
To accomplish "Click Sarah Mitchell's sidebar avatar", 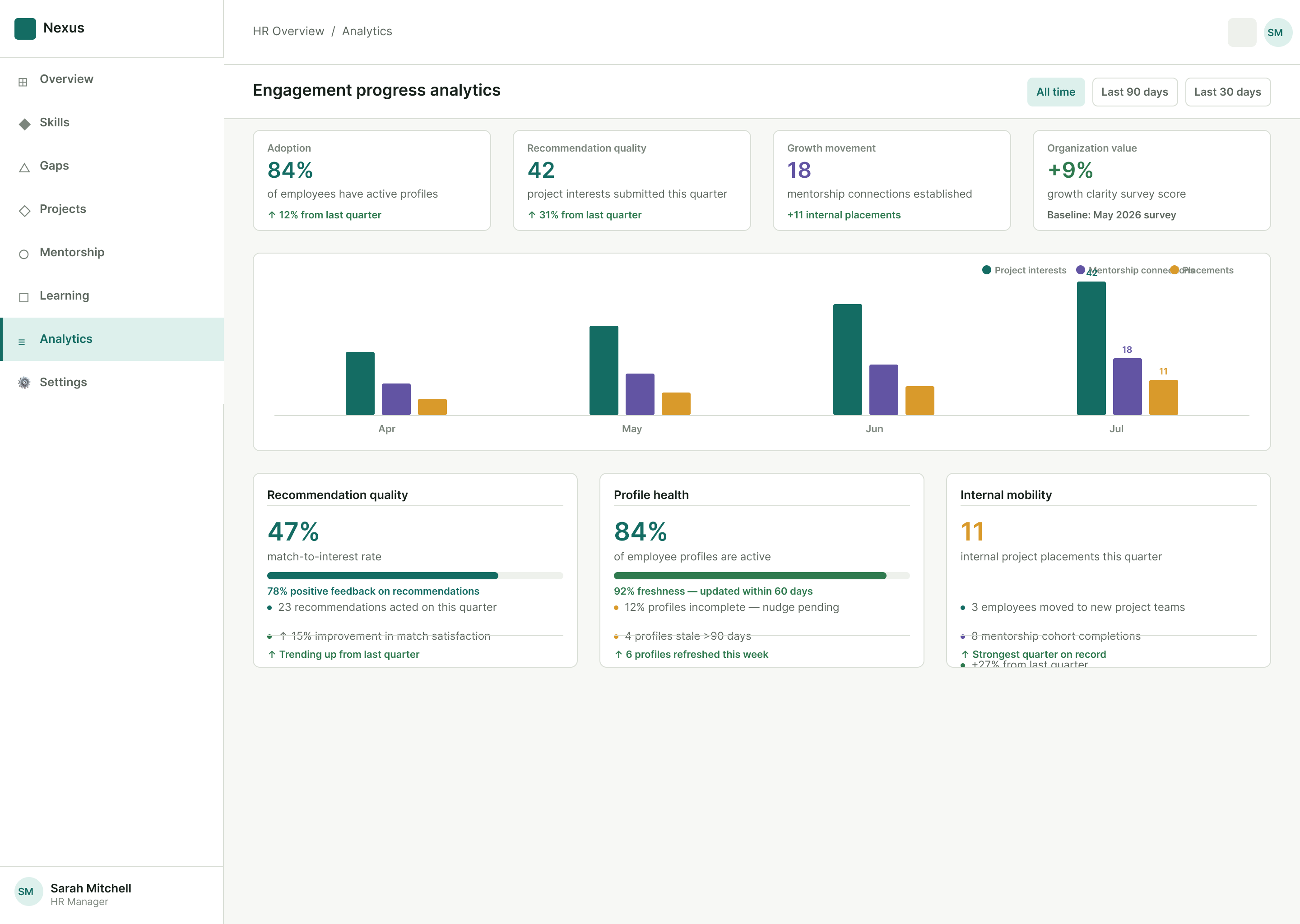I will 28,891.
